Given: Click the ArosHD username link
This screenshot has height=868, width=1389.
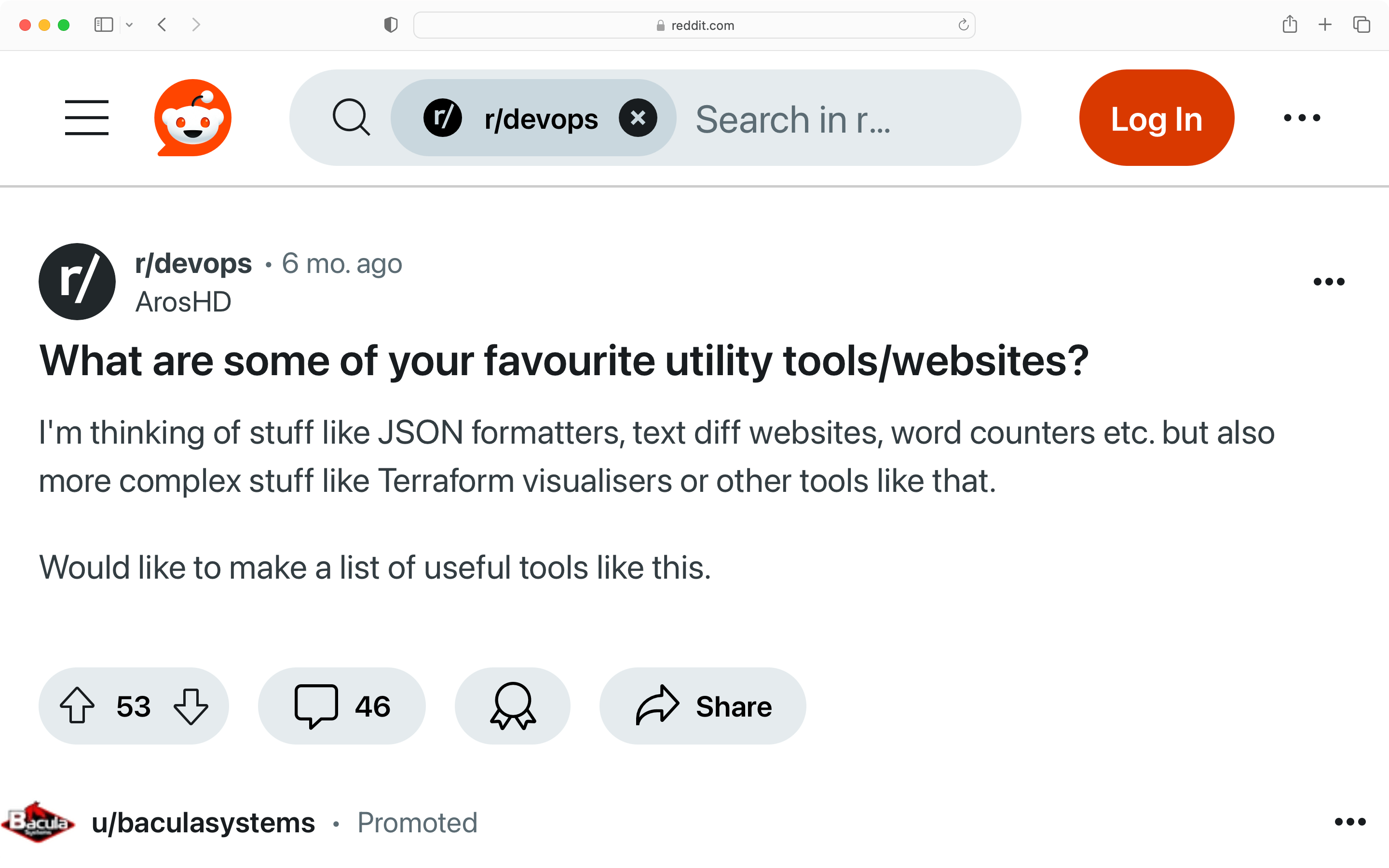Looking at the screenshot, I should (184, 300).
